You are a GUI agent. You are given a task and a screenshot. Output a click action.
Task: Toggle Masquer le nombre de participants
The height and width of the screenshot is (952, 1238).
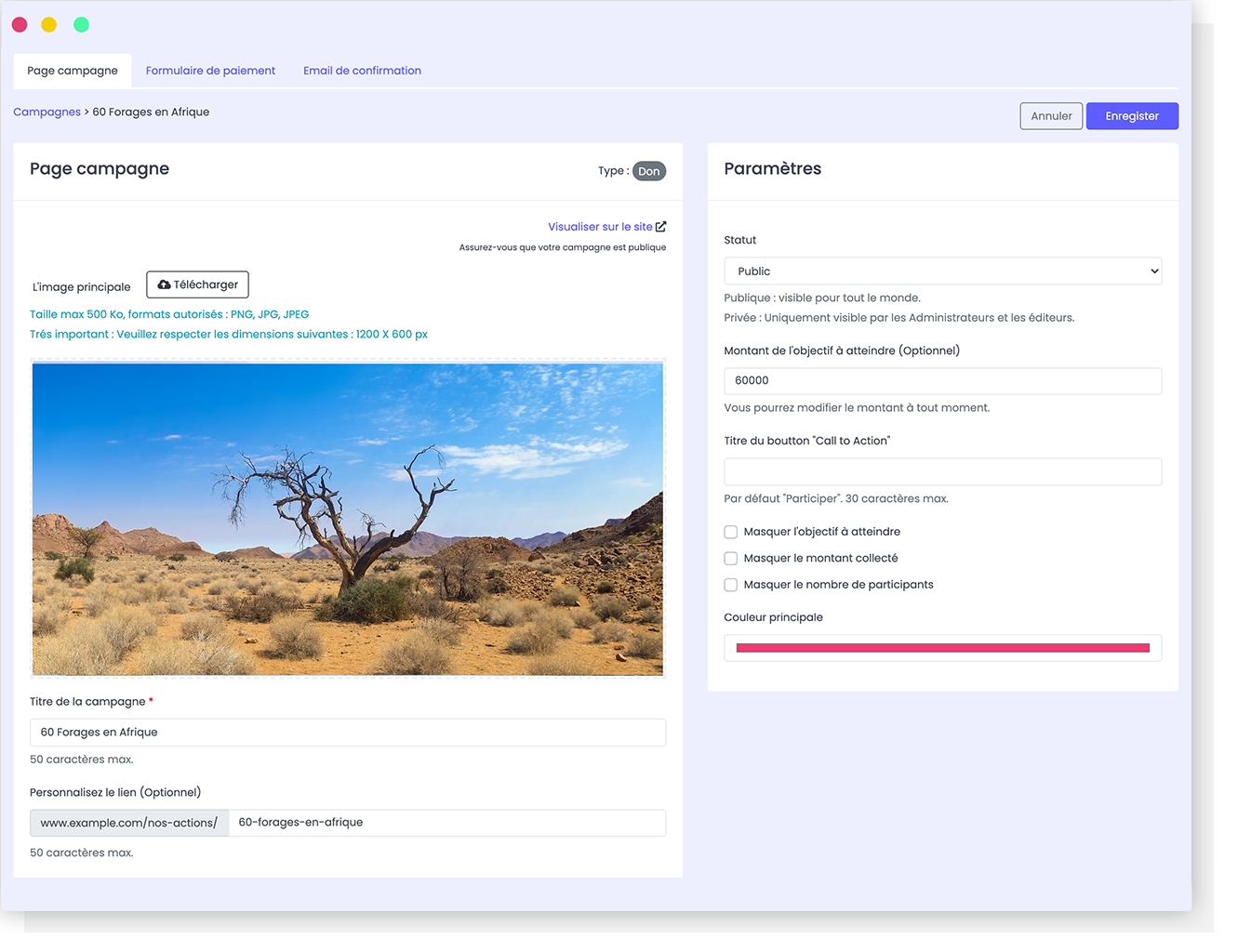(731, 586)
